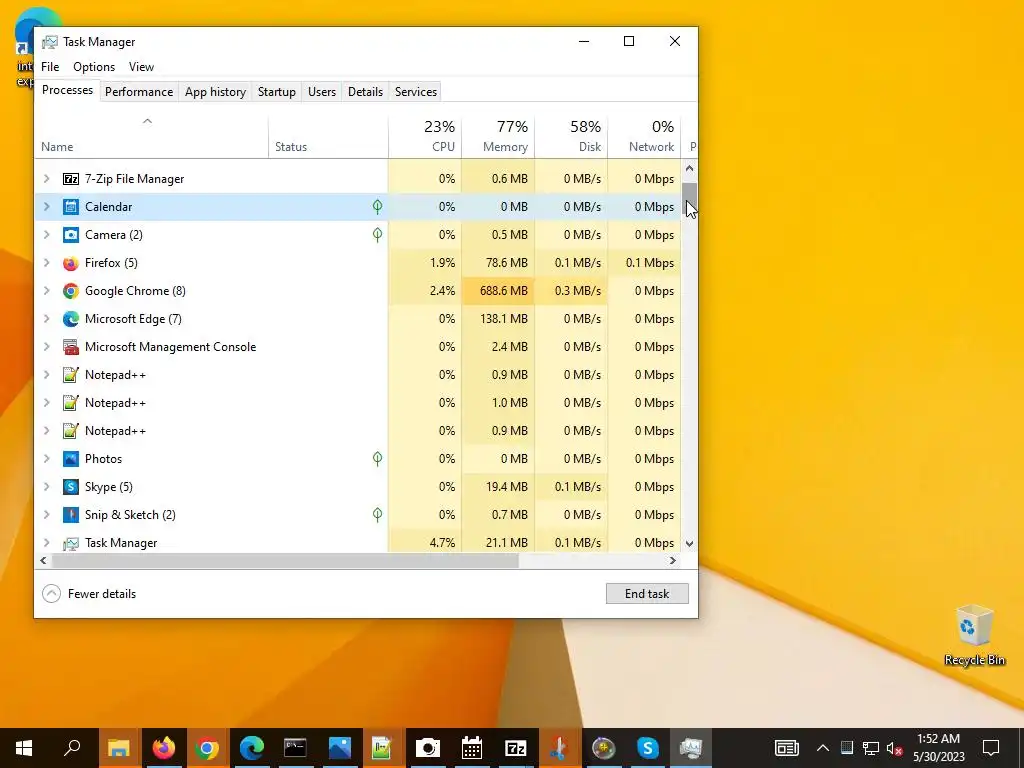Switch to the Performance tab

[x=139, y=92]
